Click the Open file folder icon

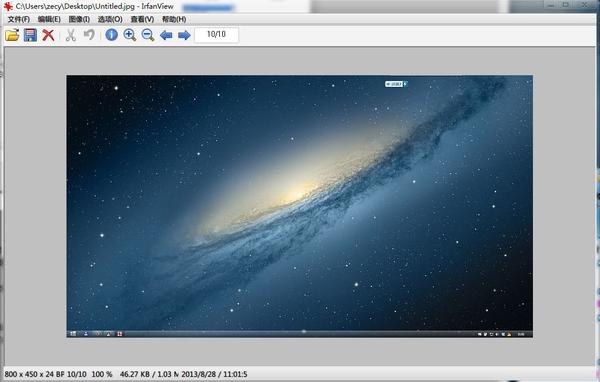click(x=12, y=35)
